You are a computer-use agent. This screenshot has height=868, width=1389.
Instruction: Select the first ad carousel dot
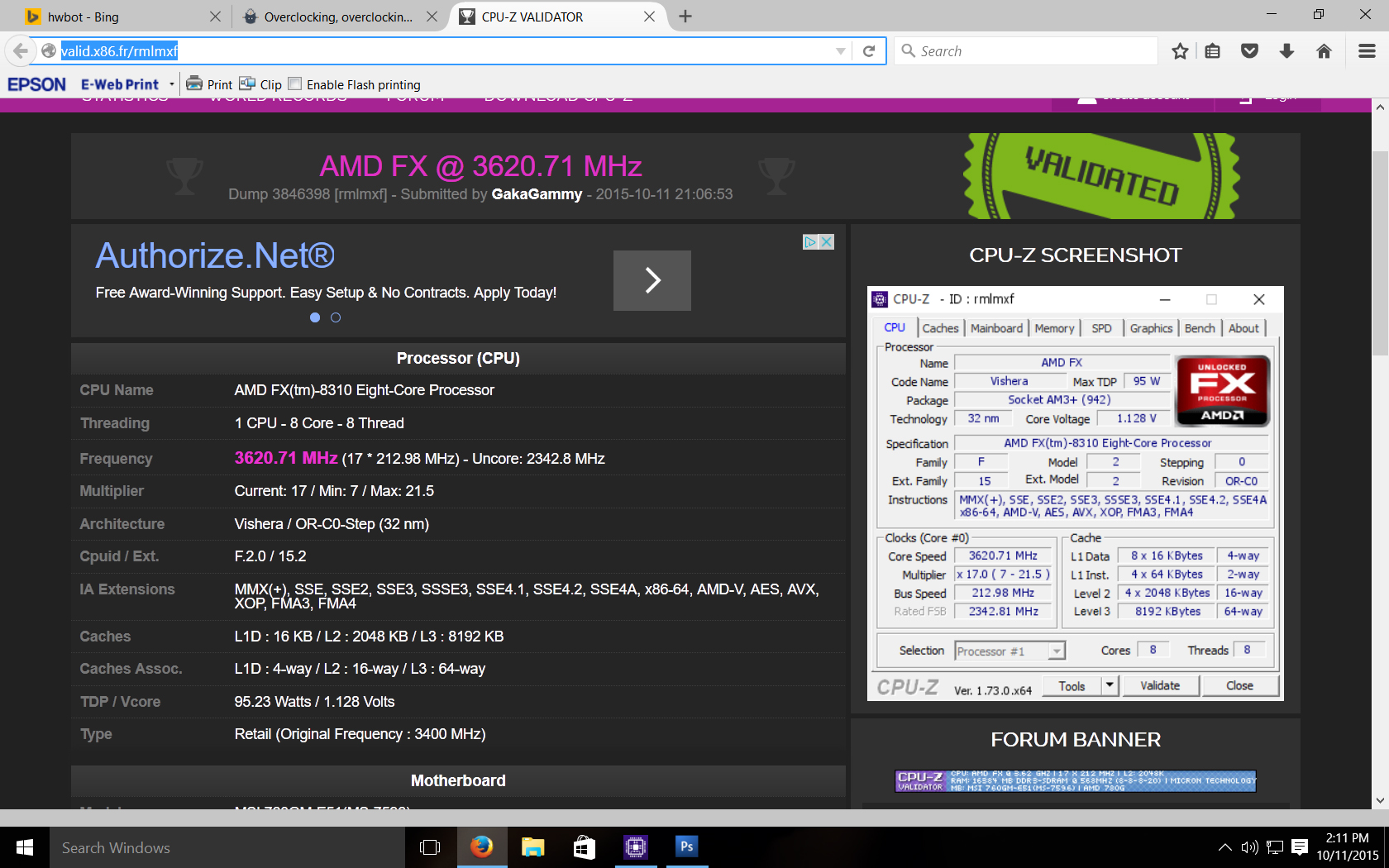(x=315, y=317)
